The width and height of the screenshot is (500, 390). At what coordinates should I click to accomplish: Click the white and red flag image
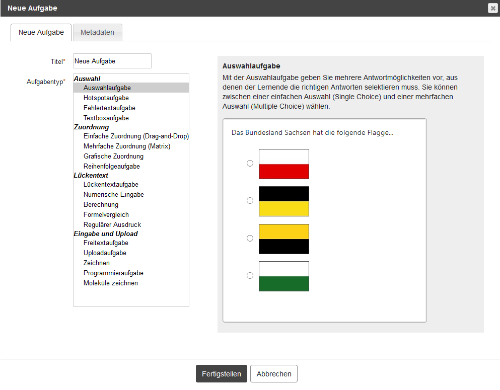coord(284,164)
